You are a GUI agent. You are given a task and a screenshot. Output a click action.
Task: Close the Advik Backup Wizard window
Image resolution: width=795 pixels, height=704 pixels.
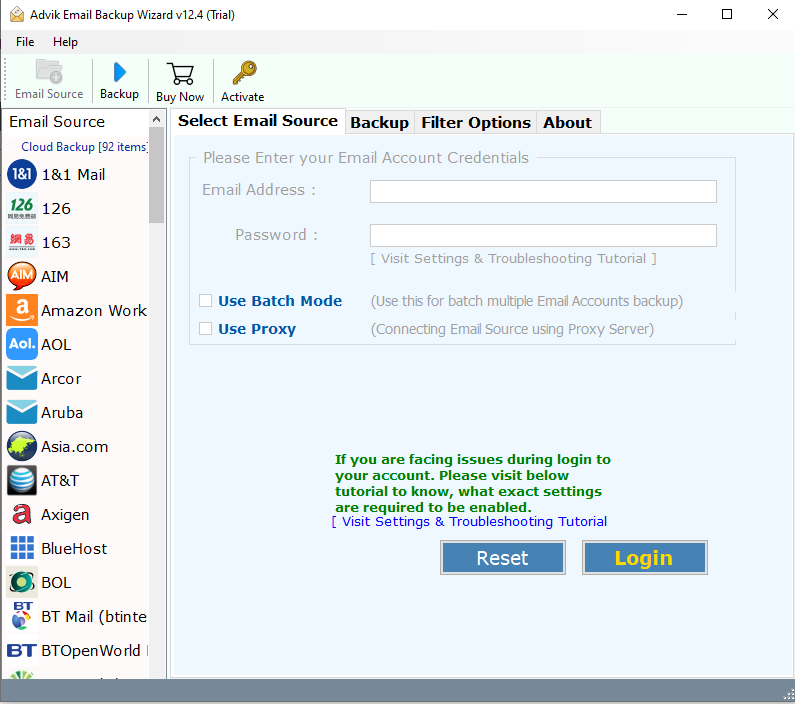pyautogui.click(x=773, y=14)
